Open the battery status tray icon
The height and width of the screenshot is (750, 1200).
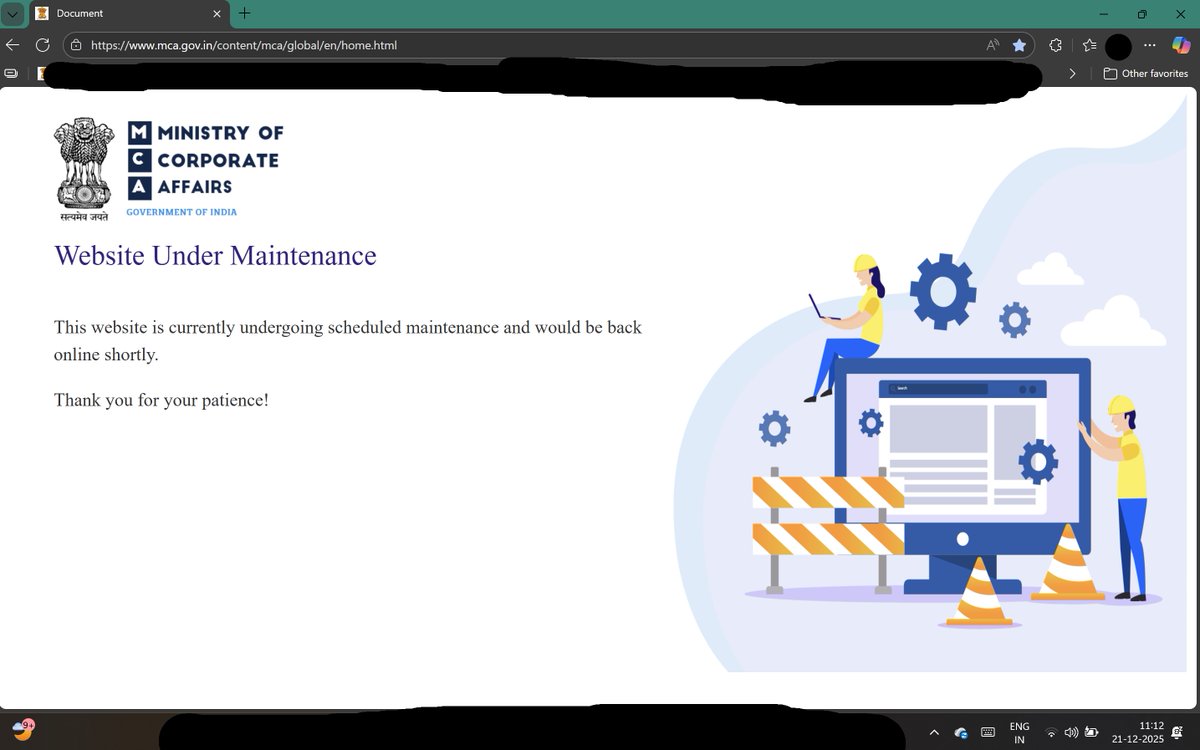click(1092, 733)
